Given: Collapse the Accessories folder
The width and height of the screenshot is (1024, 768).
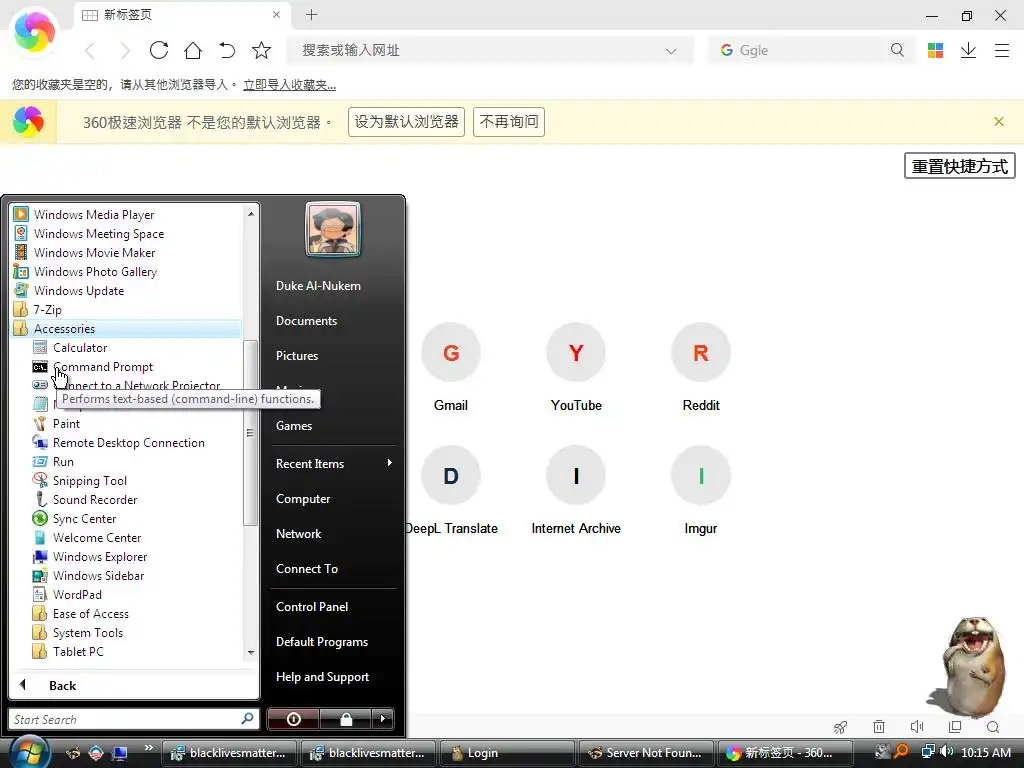Looking at the screenshot, I should point(127,328).
